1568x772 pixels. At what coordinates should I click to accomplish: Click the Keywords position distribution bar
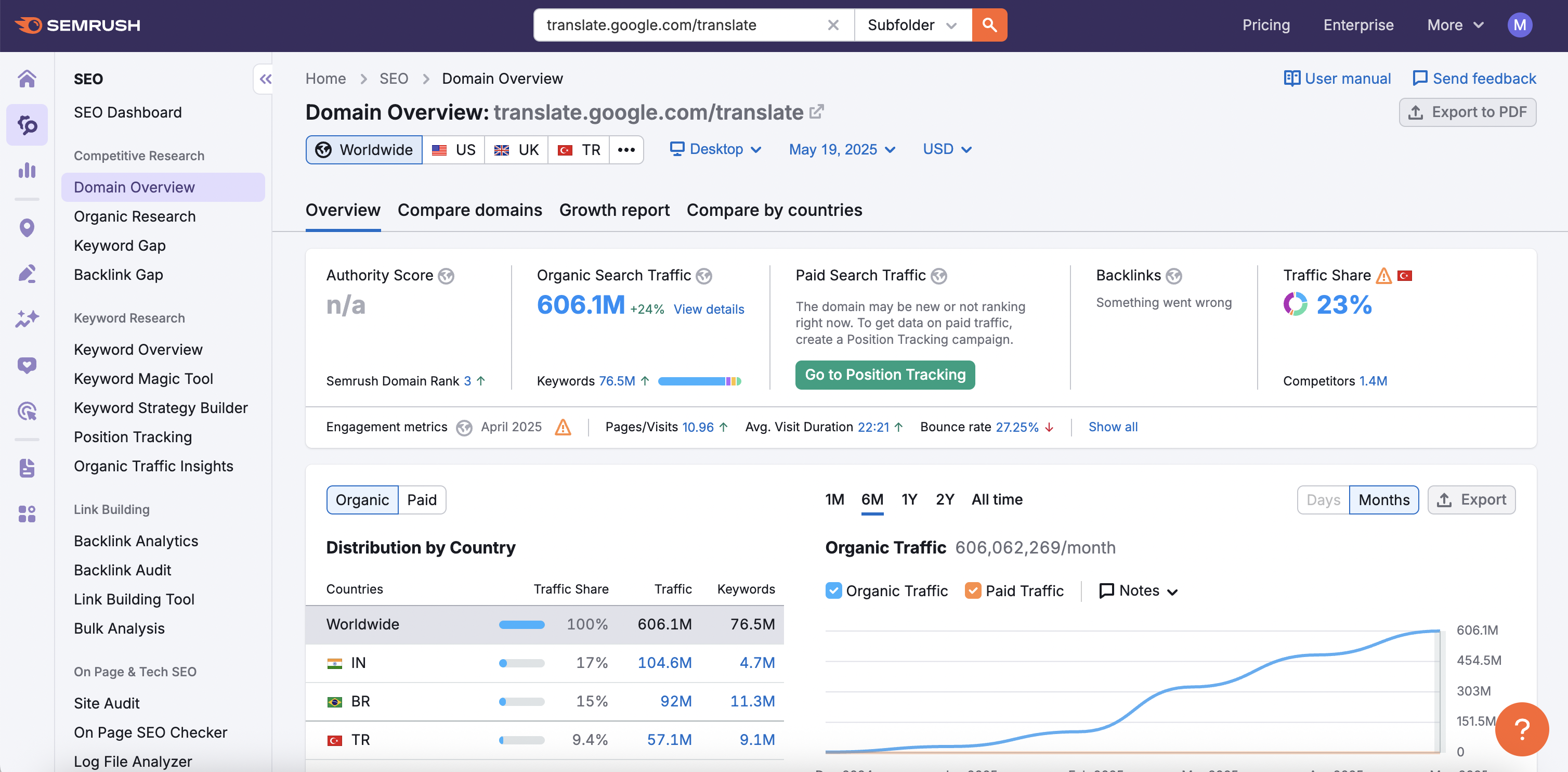[x=699, y=381]
